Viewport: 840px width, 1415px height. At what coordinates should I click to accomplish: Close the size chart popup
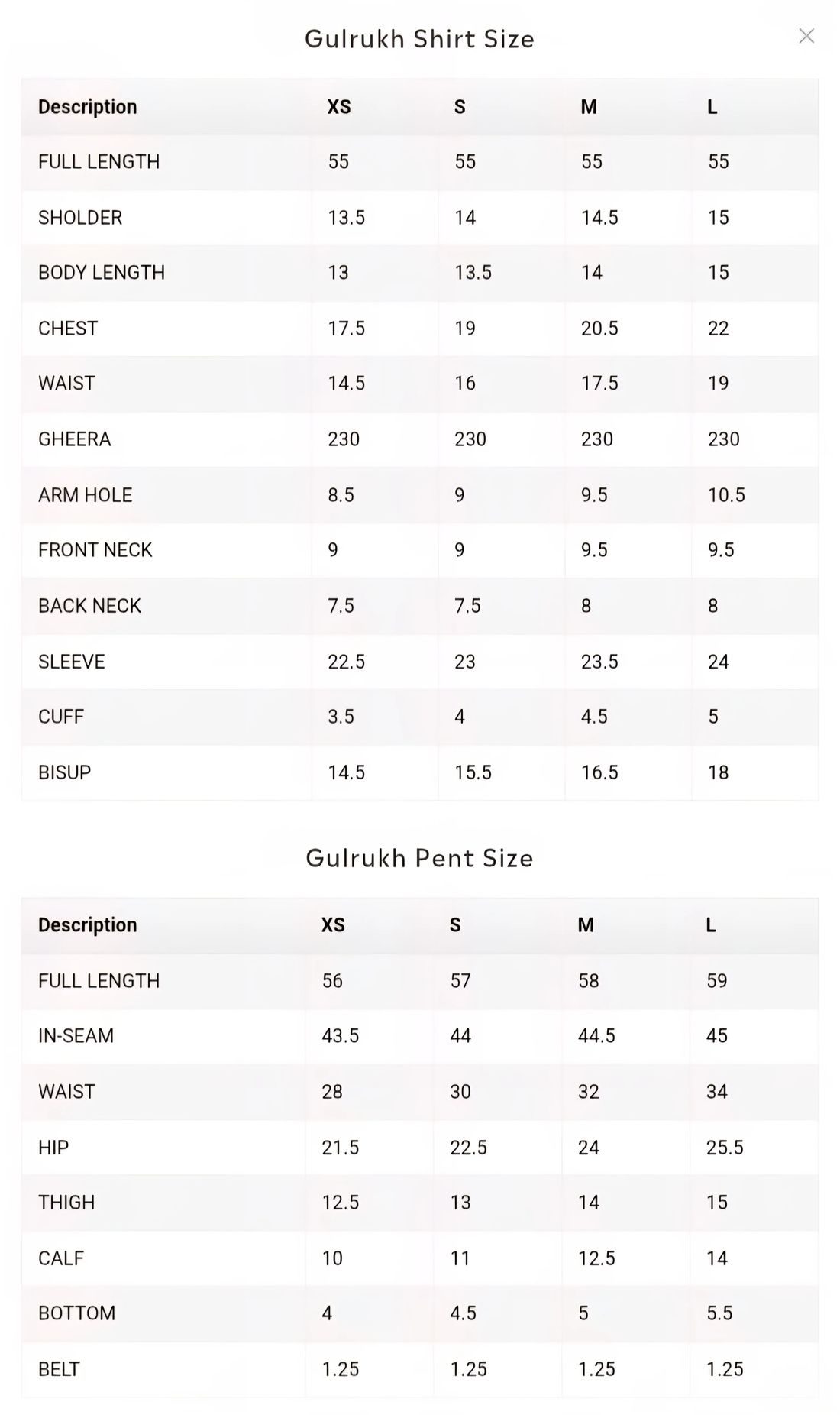tap(806, 36)
